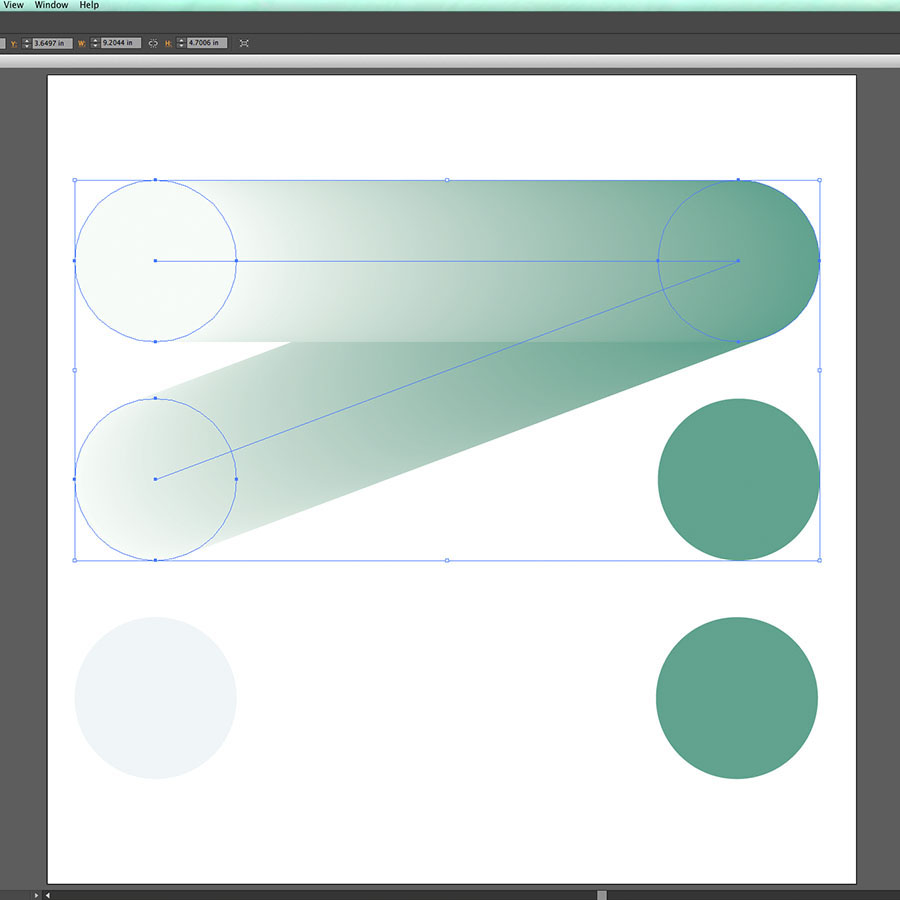
Task: Select the bottom-right solid green circle
Action: coord(737,698)
